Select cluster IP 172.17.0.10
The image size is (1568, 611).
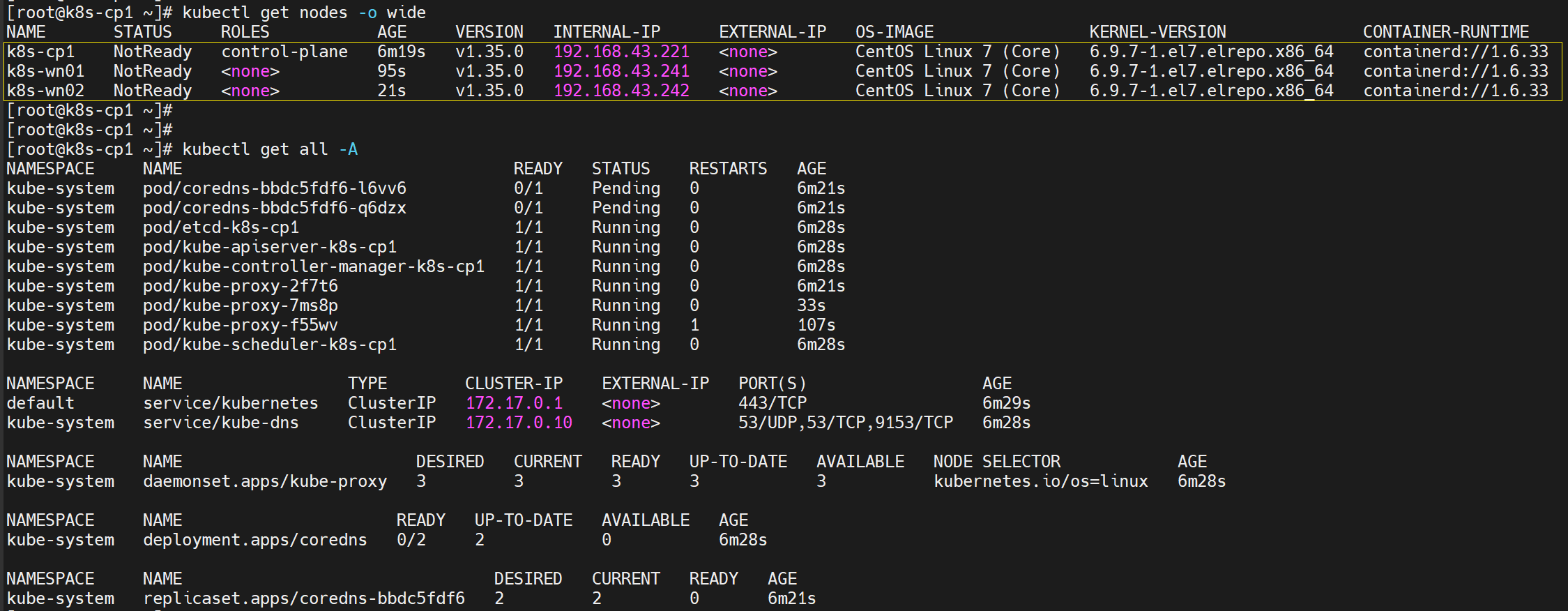click(x=519, y=423)
